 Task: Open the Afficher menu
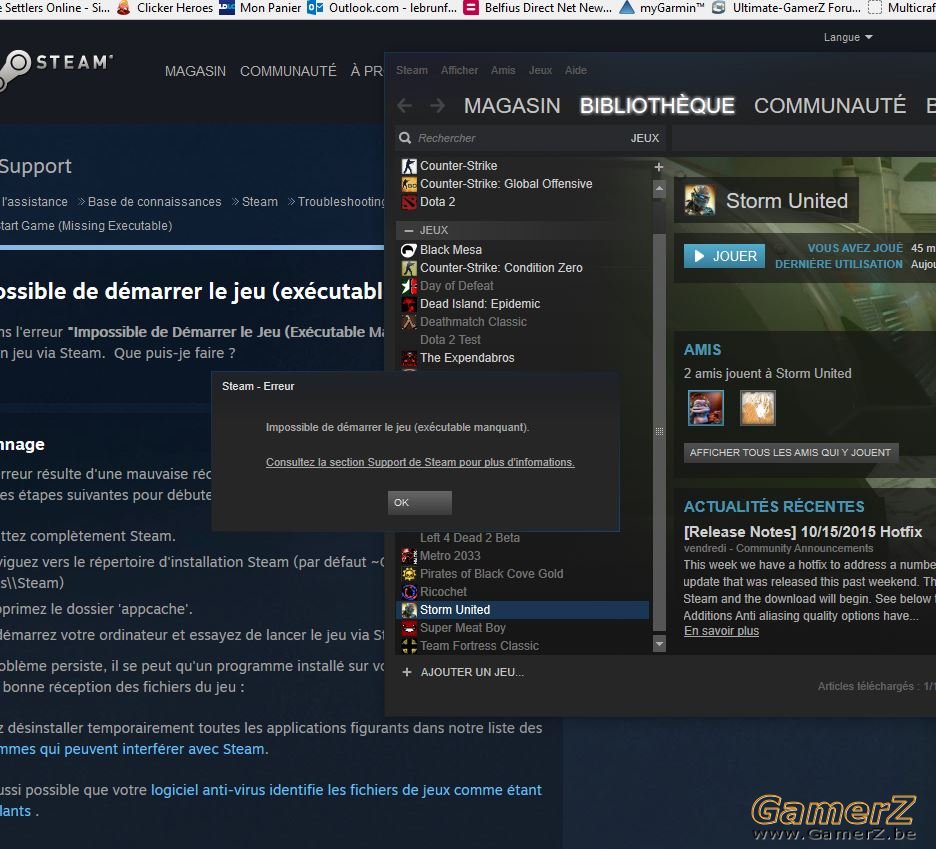tap(459, 70)
